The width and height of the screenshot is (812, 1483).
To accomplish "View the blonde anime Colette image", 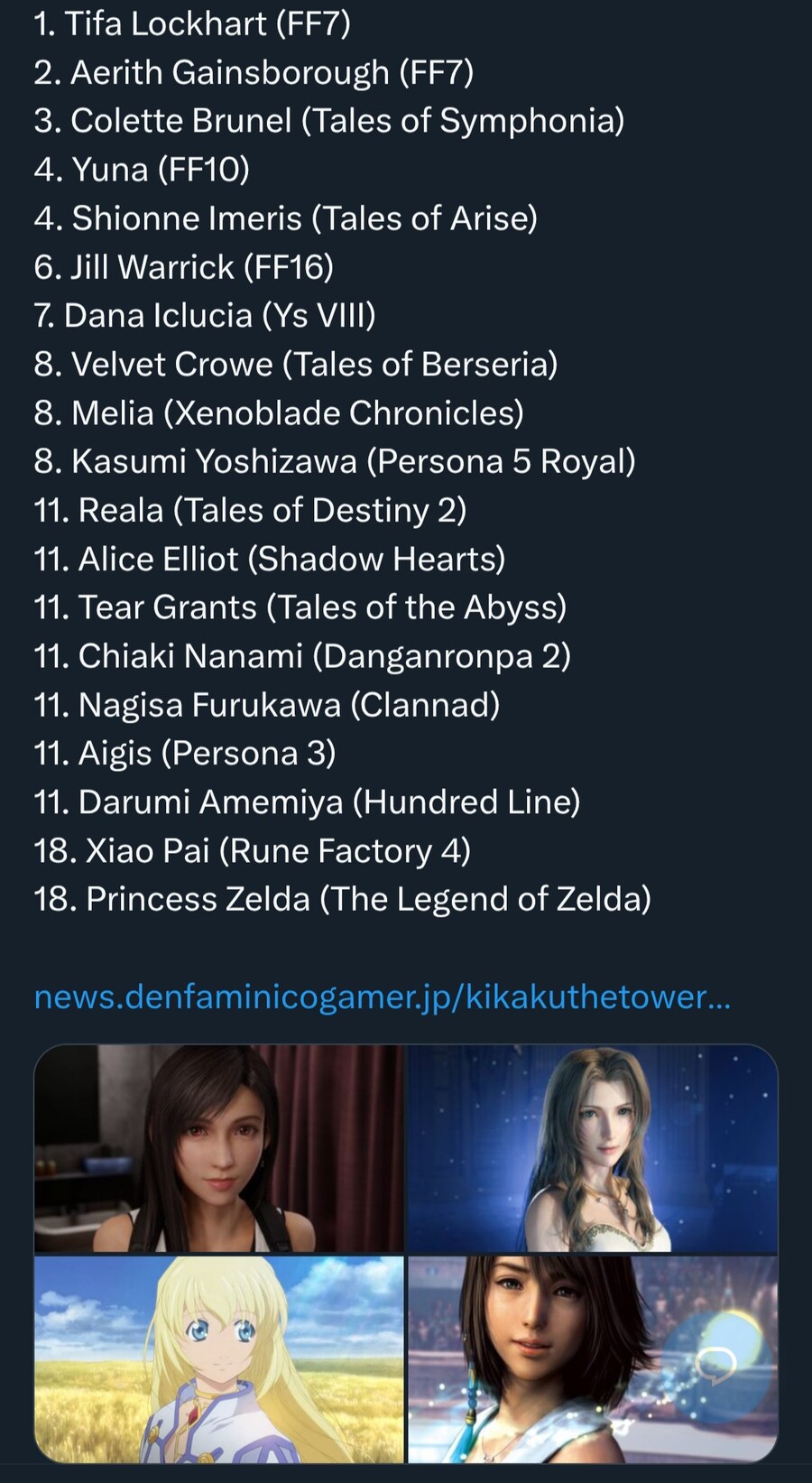I will [x=219, y=1359].
